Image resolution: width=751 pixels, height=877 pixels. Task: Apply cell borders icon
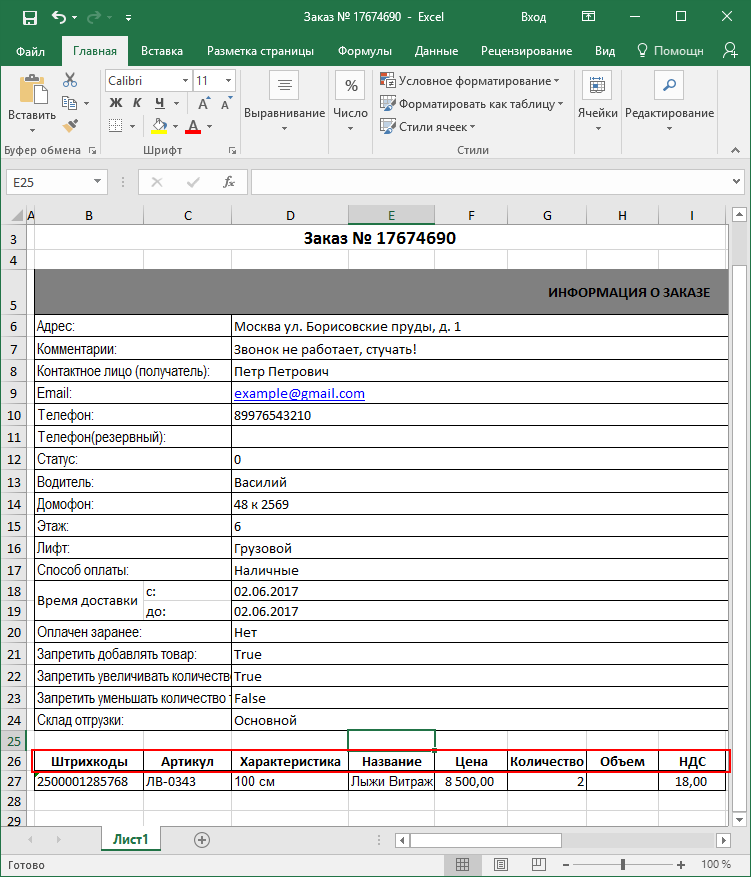click(115, 126)
